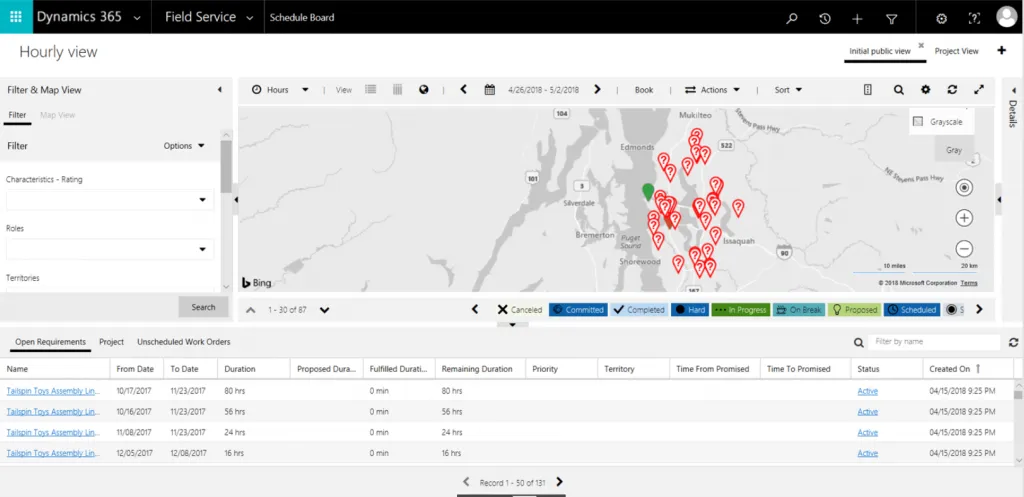Open the Roles combo box
The width and height of the screenshot is (1024, 497).
pyautogui.click(x=110, y=249)
